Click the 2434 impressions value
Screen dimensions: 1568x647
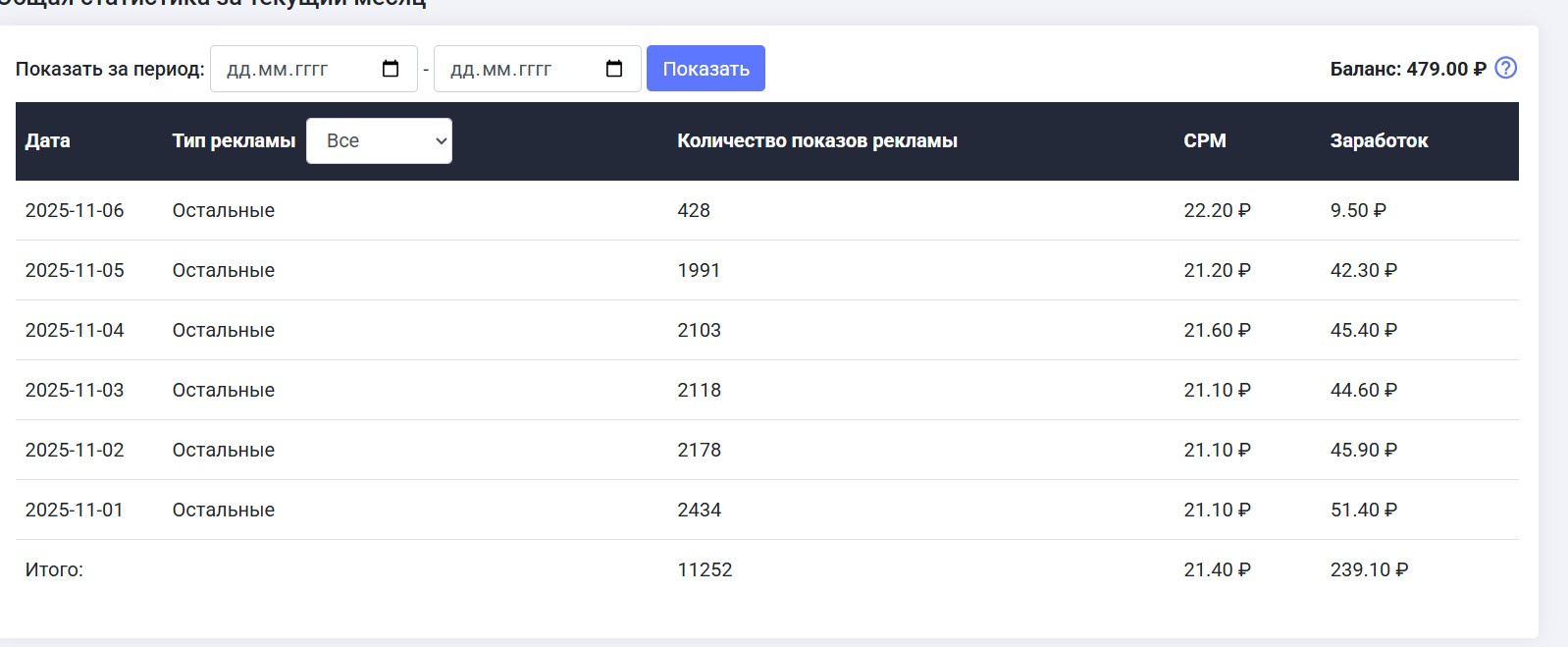click(699, 511)
